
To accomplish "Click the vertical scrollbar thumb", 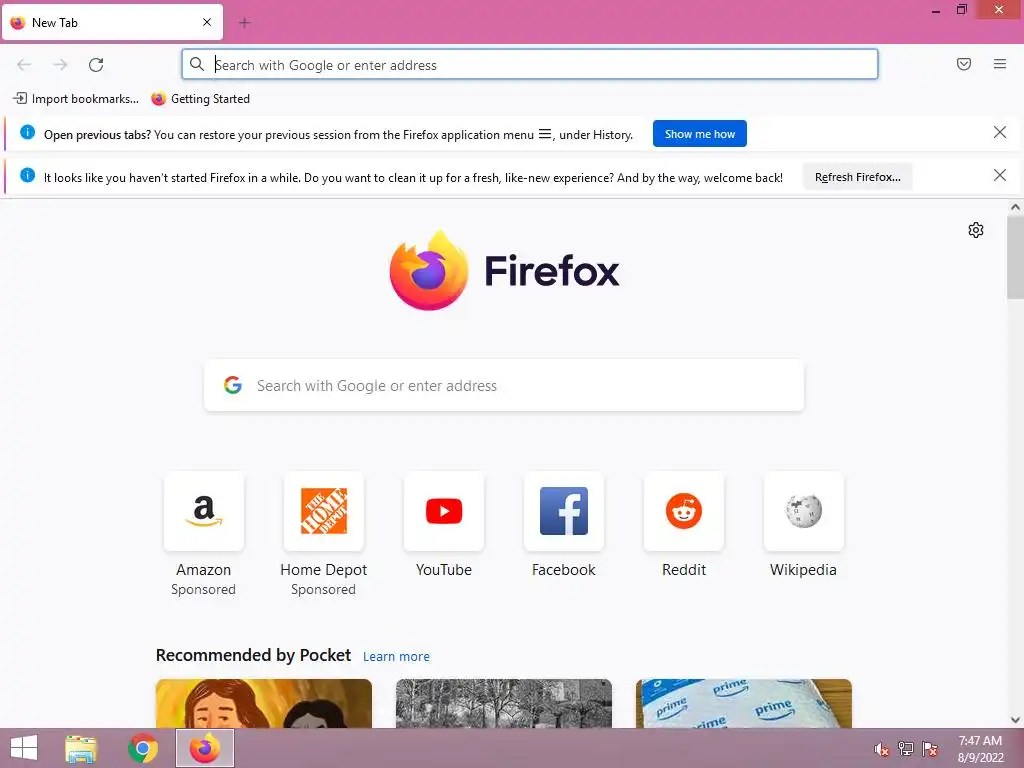I will [1015, 257].
